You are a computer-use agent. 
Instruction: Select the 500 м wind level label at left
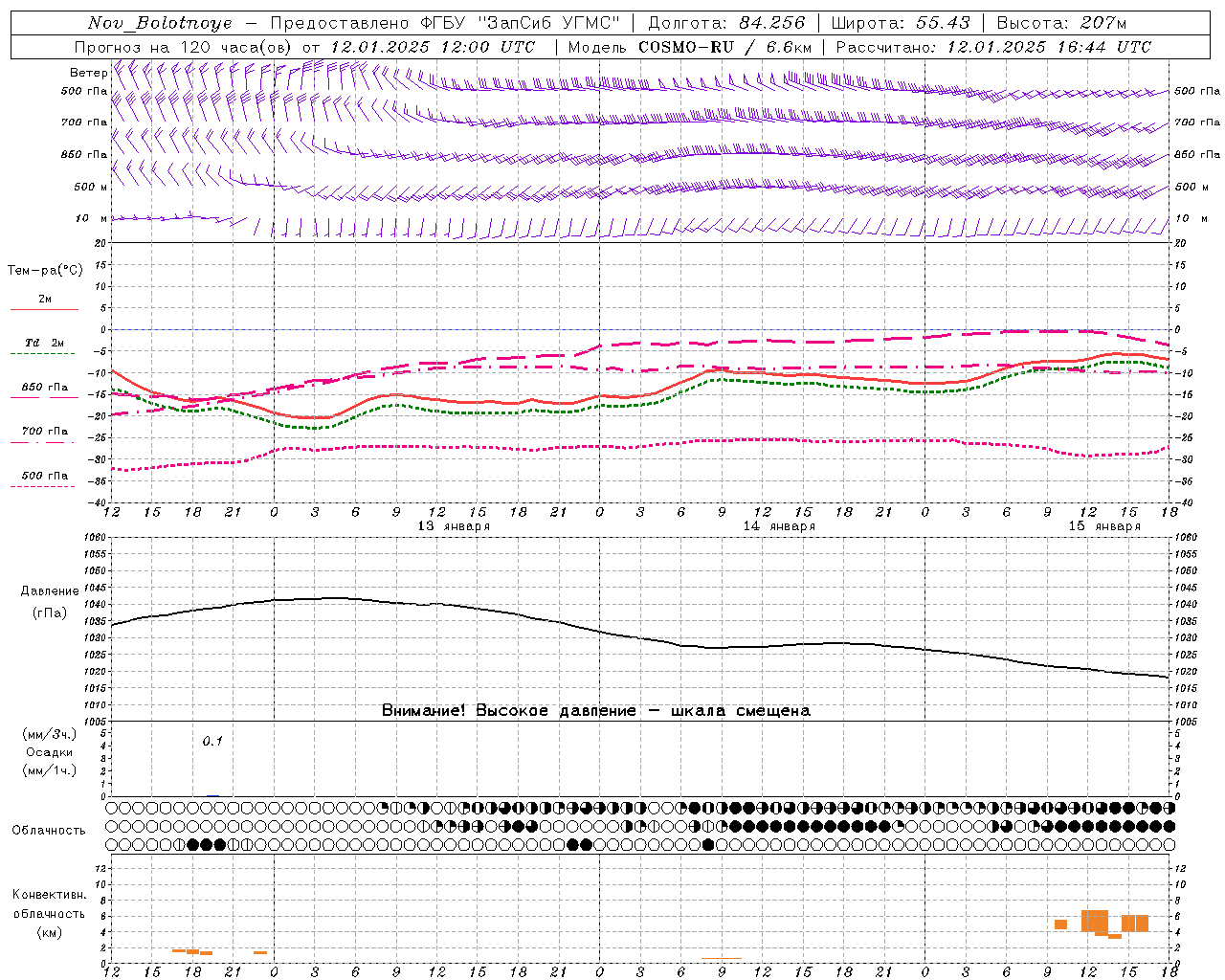91,187
